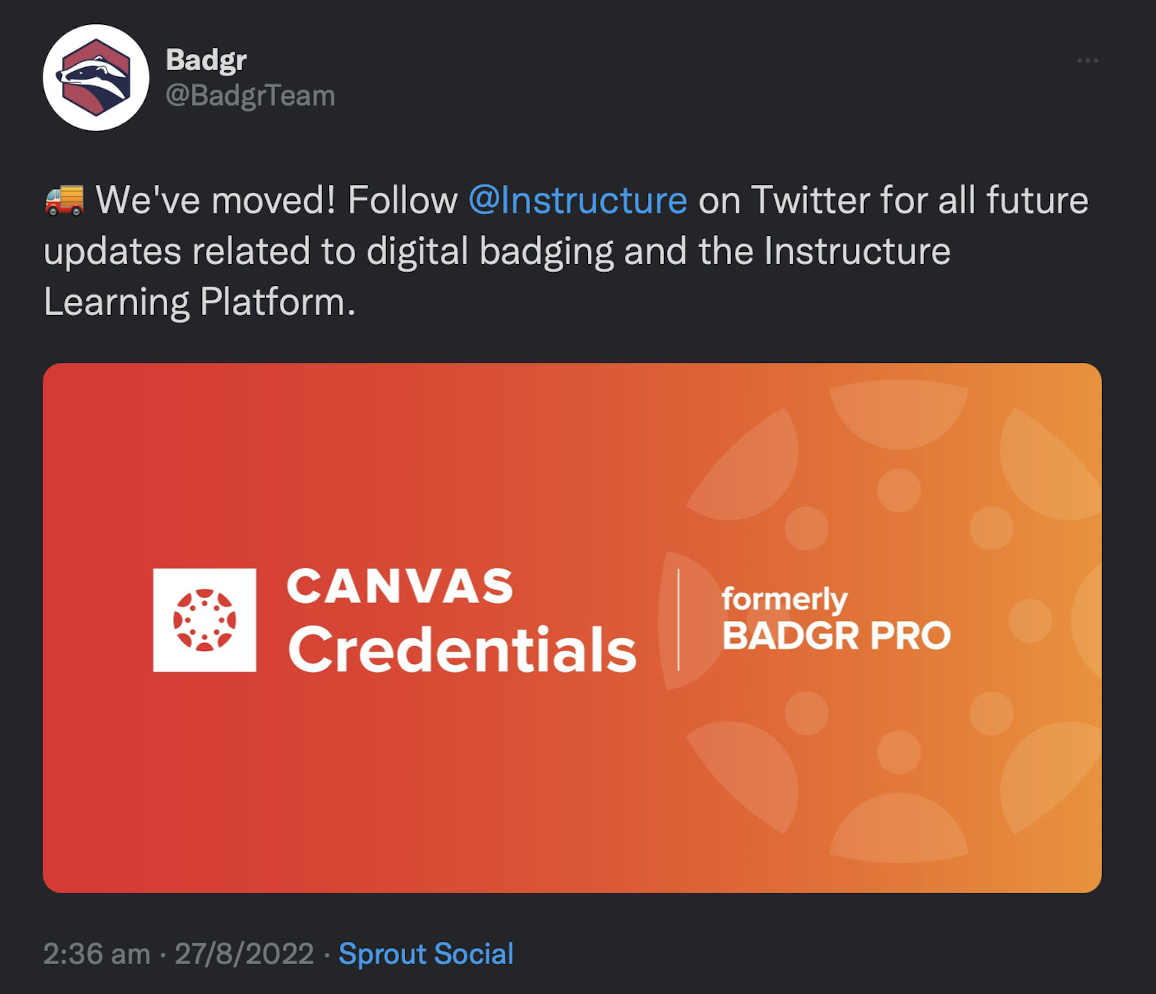Open the tweet's three-dot more menu
Viewport: 1156px width, 994px height.
[x=1087, y=60]
